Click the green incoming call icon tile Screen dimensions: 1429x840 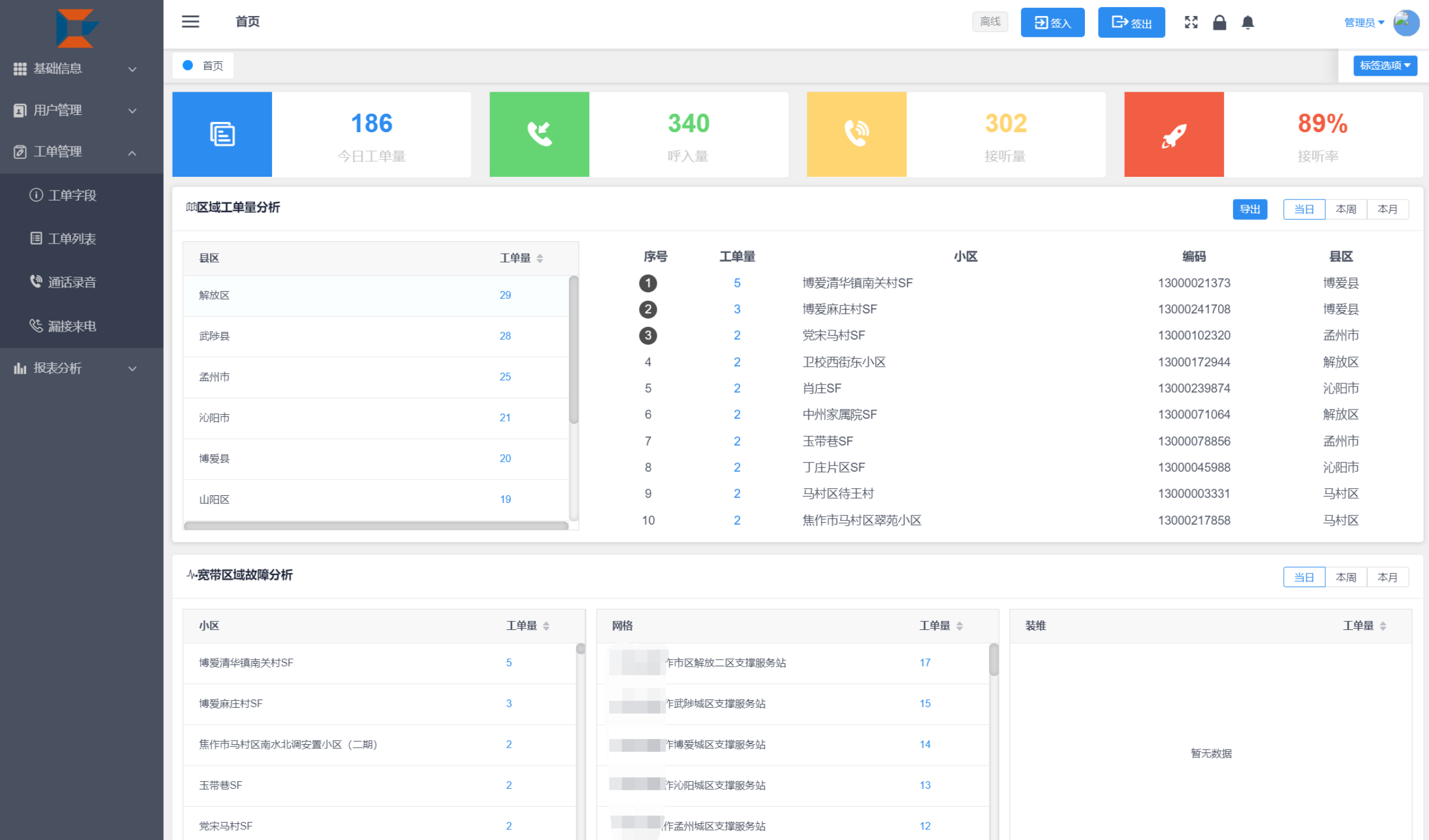pyautogui.click(x=539, y=134)
